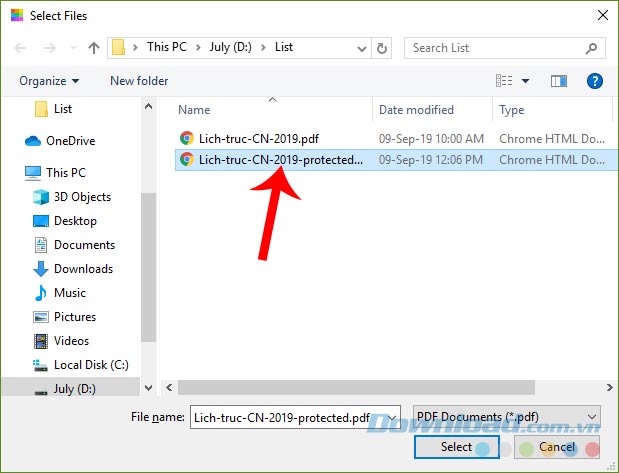Sort by Name column header
Viewport: 619px width, 473px height.
click(194, 110)
